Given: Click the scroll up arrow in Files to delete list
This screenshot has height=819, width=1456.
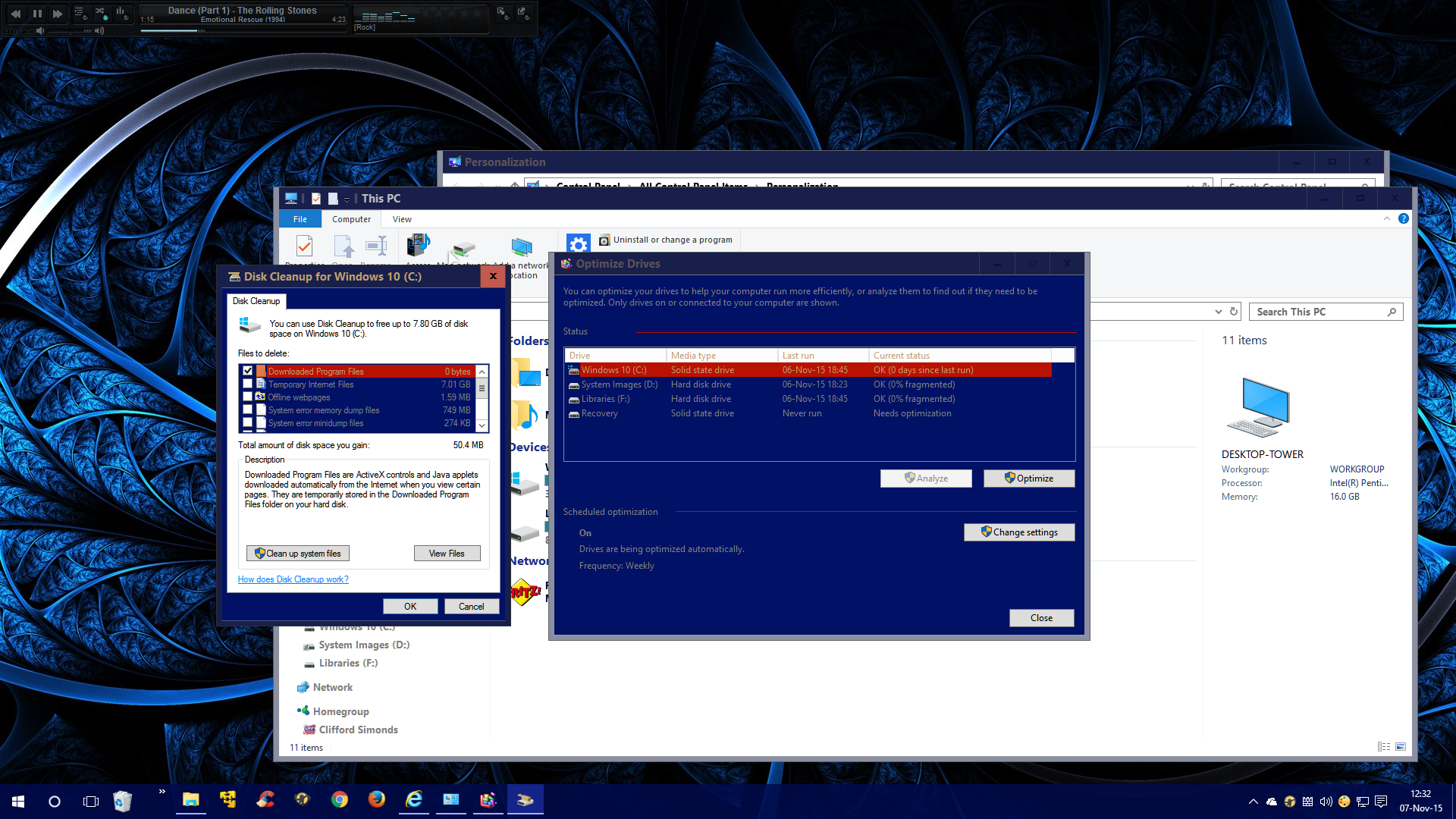Looking at the screenshot, I should tap(482, 372).
